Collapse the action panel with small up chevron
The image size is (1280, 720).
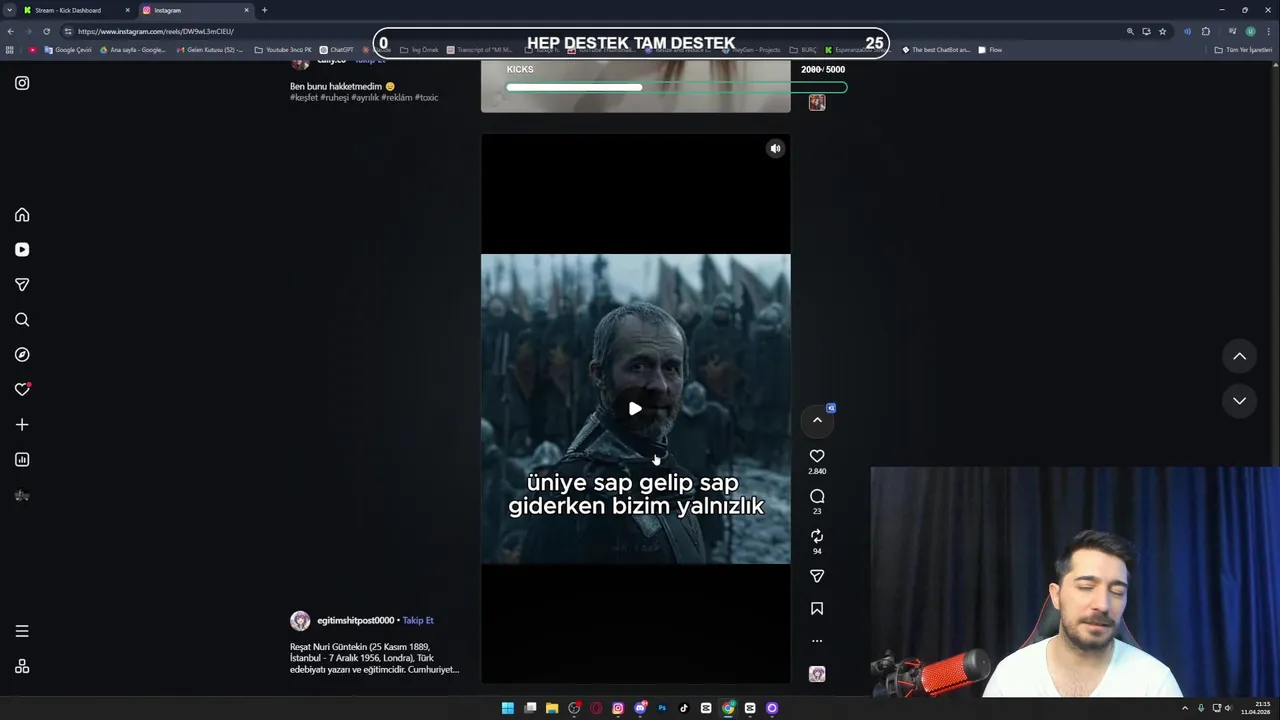pyautogui.click(x=817, y=420)
